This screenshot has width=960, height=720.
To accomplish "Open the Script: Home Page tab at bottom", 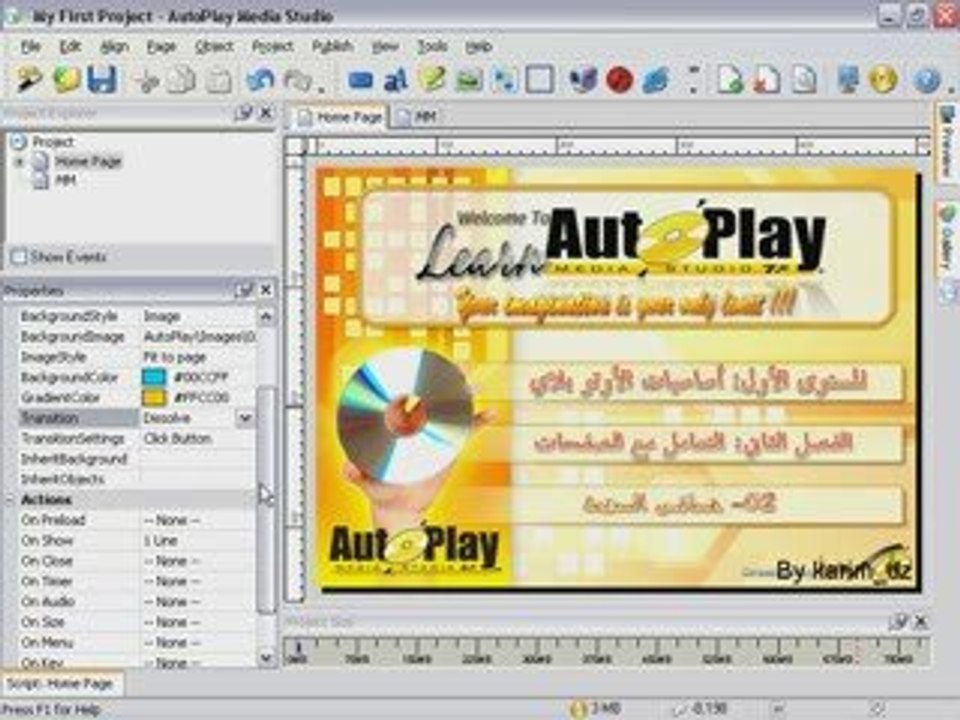I will click(60, 684).
